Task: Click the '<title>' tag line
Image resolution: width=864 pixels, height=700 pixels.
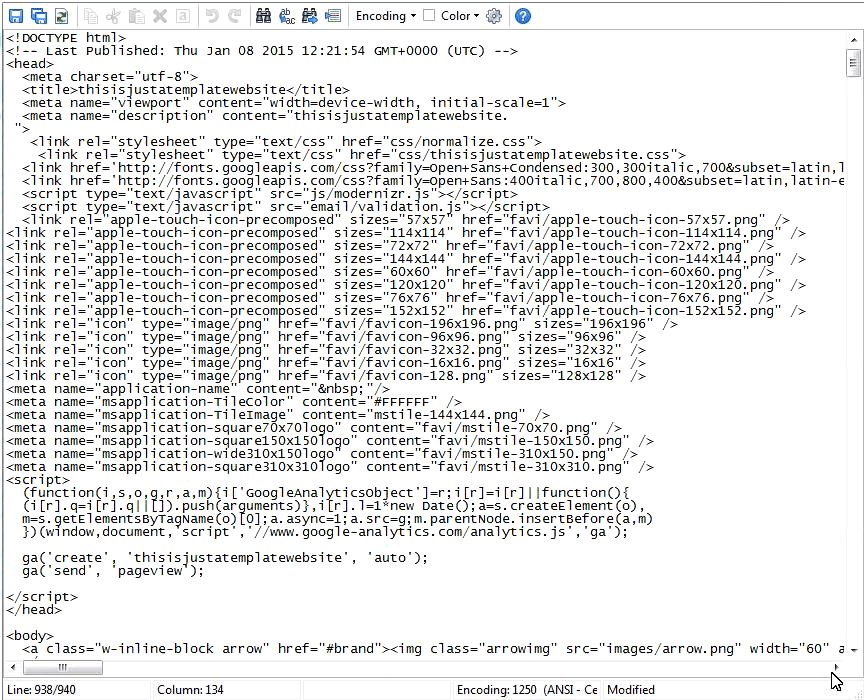Action: [x=186, y=90]
